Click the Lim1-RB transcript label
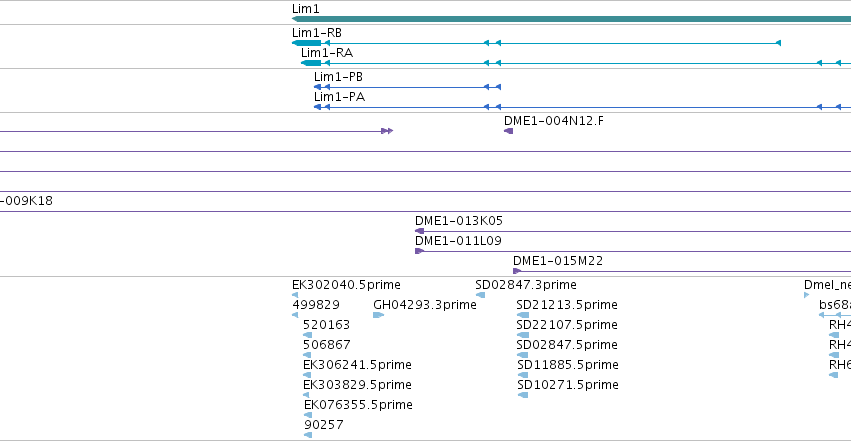The width and height of the screenshot is (851, 441). tap(317, 33)
